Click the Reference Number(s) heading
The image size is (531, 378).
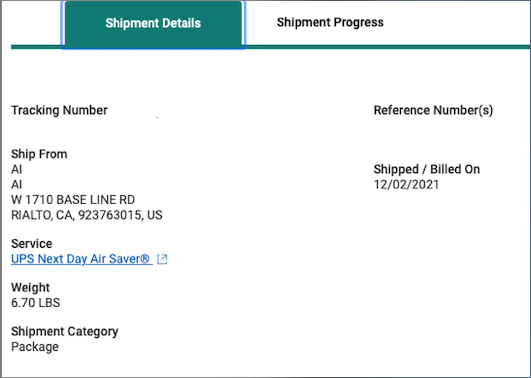coord(433,110)
